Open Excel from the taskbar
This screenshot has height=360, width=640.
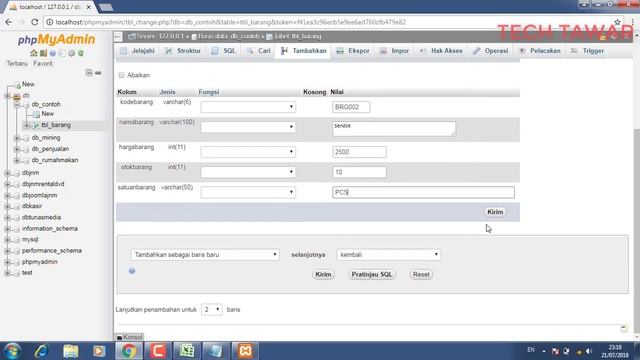[187, 351]
